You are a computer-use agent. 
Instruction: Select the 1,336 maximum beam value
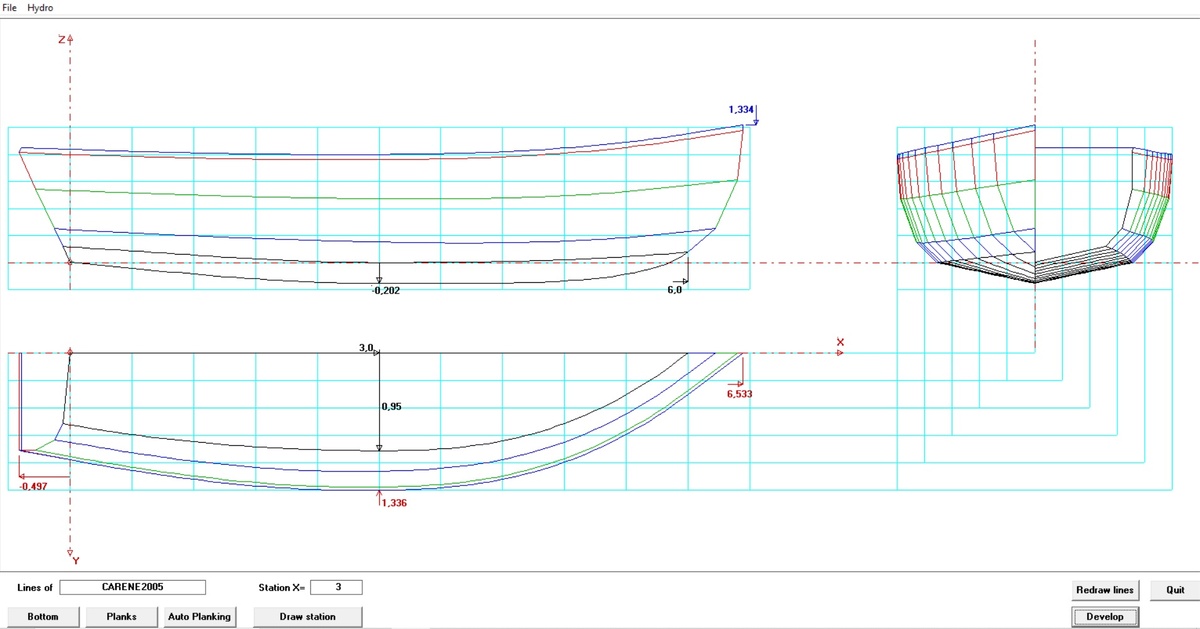point(394,503)
